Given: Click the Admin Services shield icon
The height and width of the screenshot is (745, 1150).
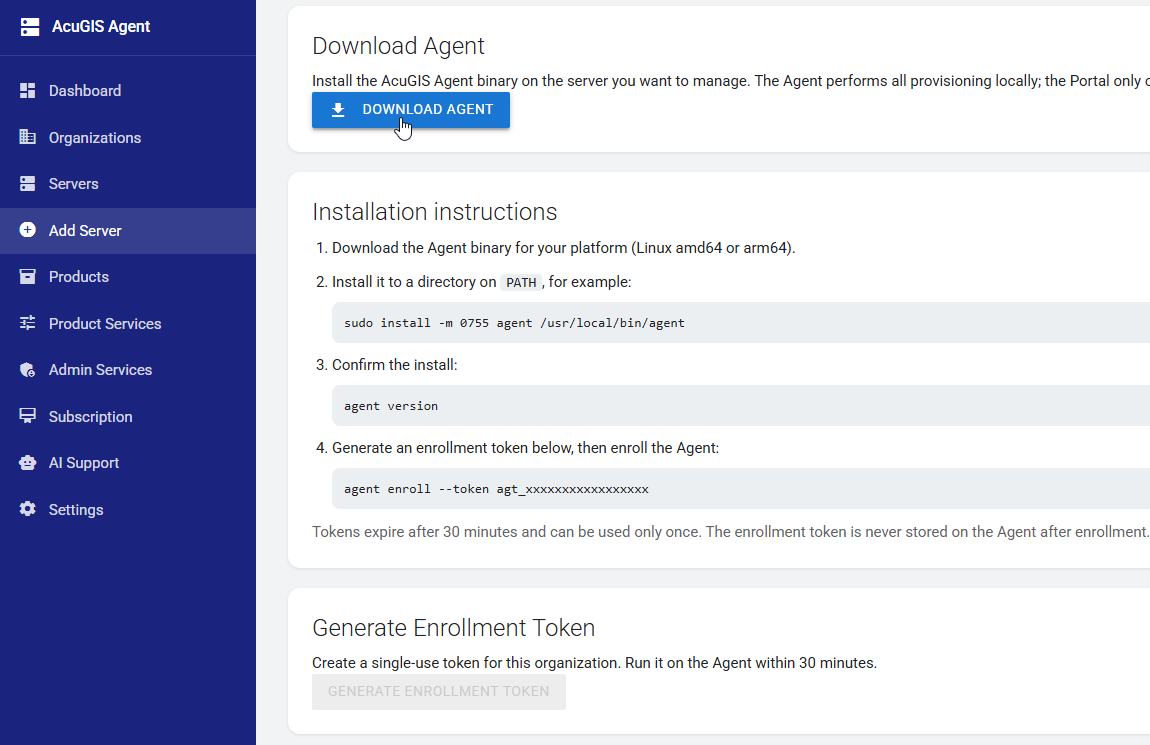Looking at the screenshot, I should coord(27,370).
